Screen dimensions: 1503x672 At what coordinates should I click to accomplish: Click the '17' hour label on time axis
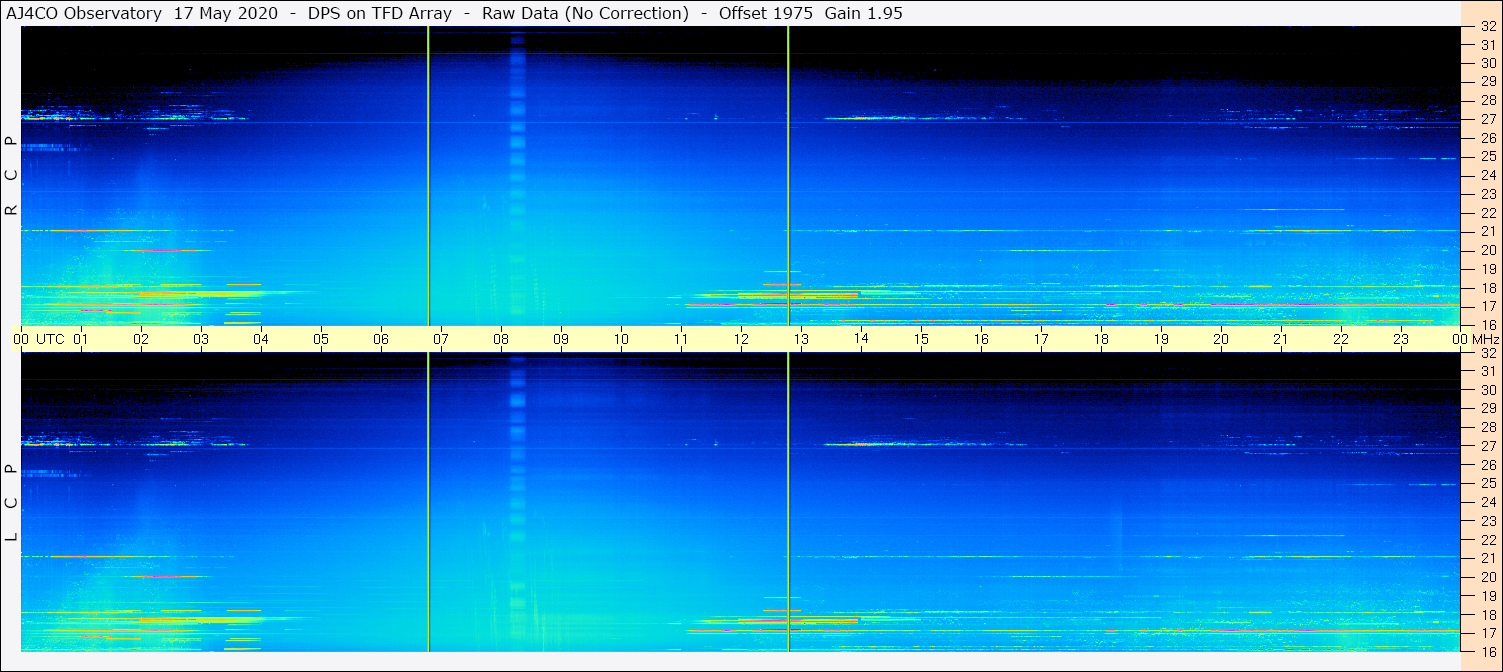pyautogui.click(x=1041, y=339)
